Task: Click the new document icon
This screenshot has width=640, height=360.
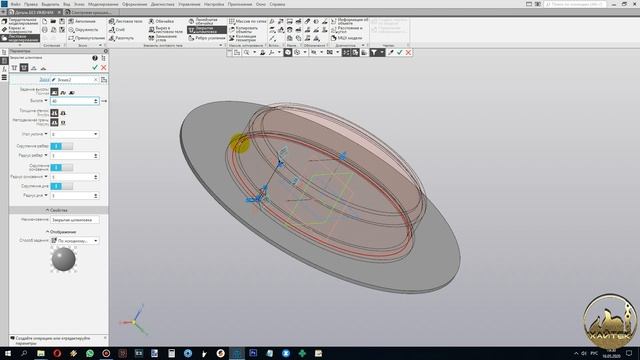Action: (x=45, y=21)
